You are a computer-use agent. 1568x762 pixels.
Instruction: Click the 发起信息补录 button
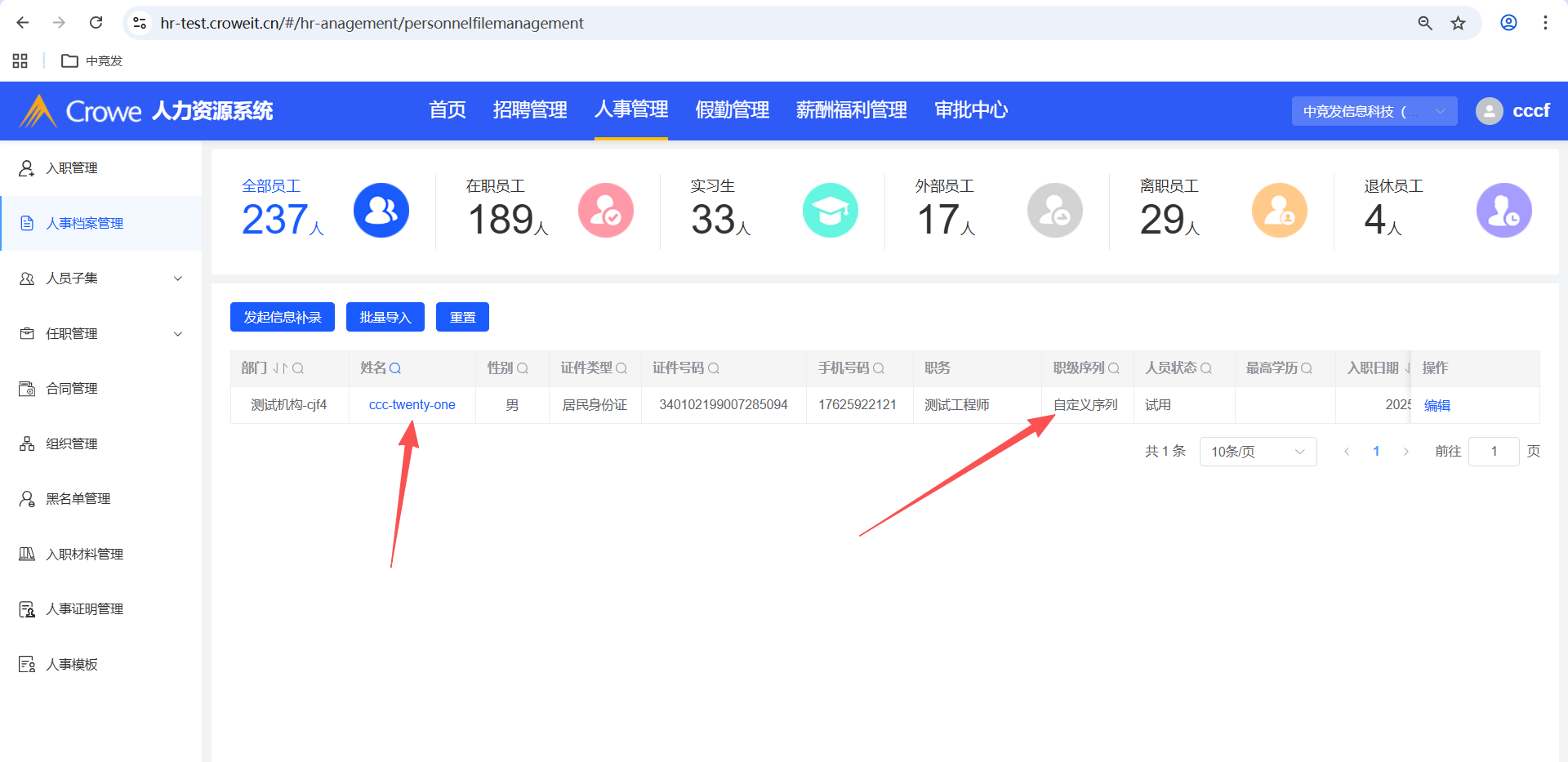pyautogui.click(x=283, y=317)
